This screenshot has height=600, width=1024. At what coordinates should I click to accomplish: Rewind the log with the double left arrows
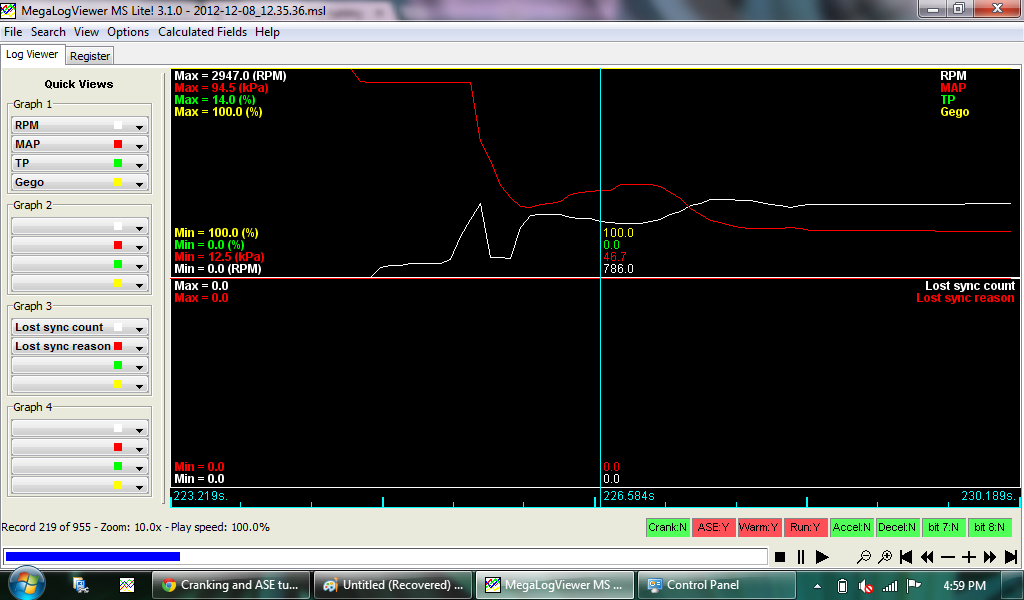(x=927, y=557)
